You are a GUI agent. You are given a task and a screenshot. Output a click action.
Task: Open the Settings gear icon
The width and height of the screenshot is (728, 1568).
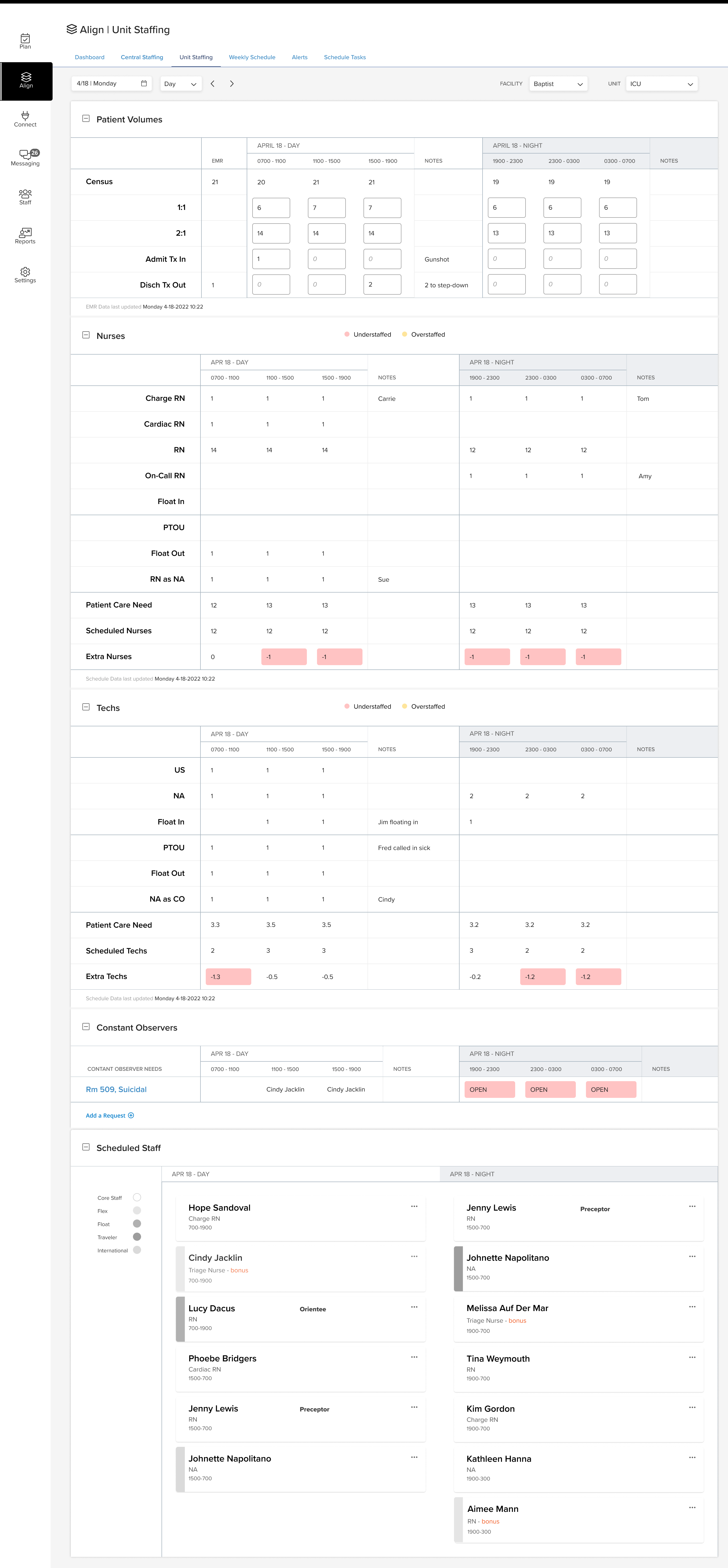[x=25, y=274]
